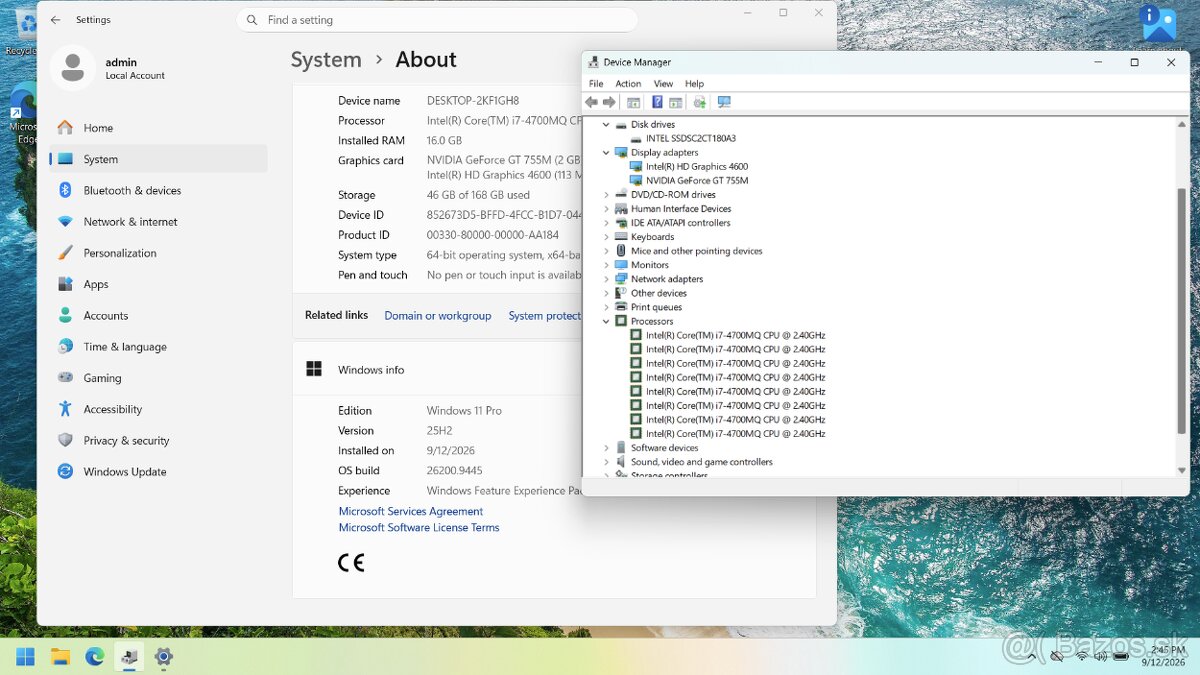Select IDE ATA/ATAPI controllers item
Viewport: 1200px width, 675px height.
(680, 223)
